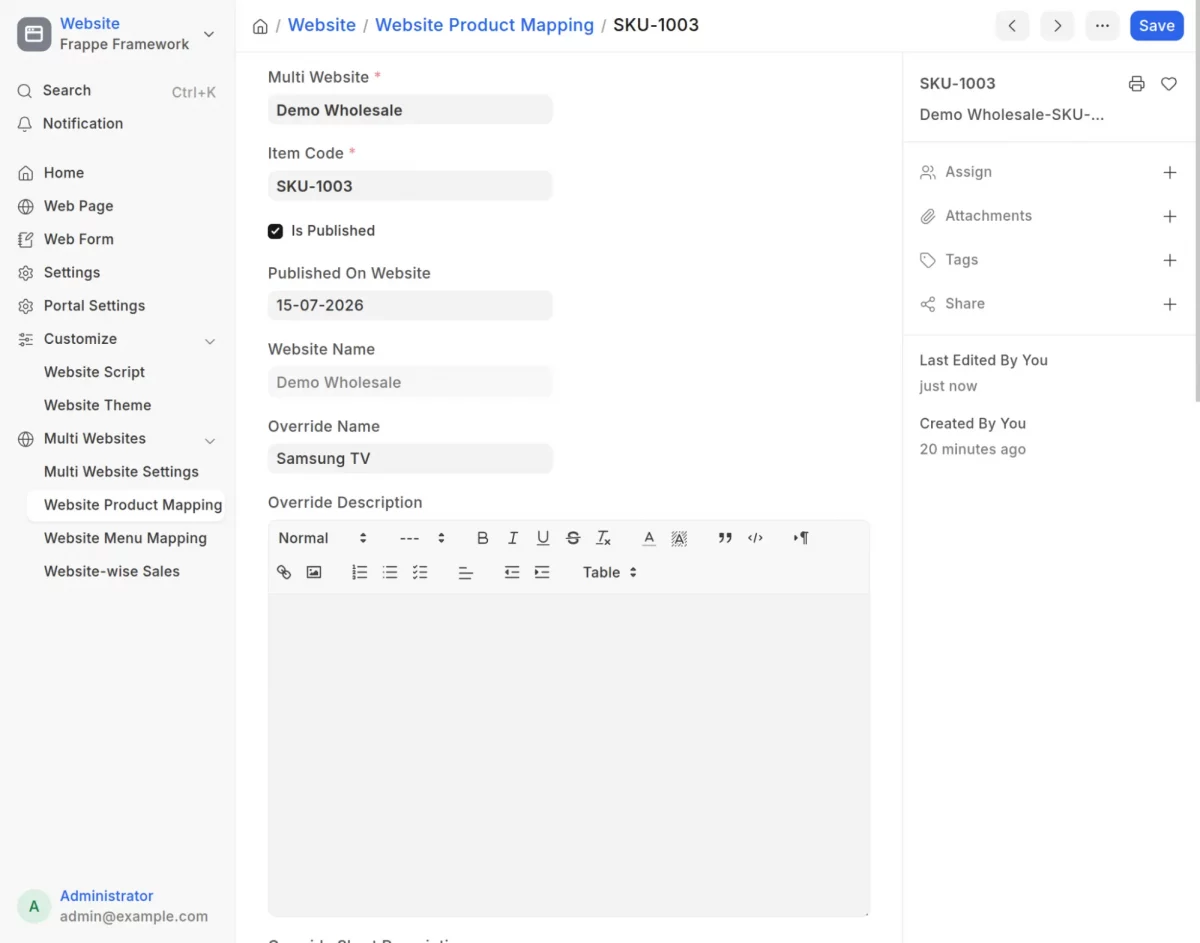Open Portal Settings from the sidebar
Screen dimensions: 1200x943
click(x=94, y=306)
